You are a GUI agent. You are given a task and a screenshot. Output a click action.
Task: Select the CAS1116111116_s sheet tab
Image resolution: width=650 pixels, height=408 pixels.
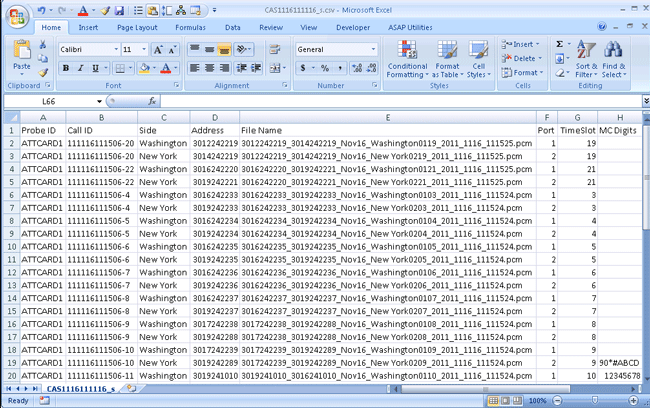point(80,389)
